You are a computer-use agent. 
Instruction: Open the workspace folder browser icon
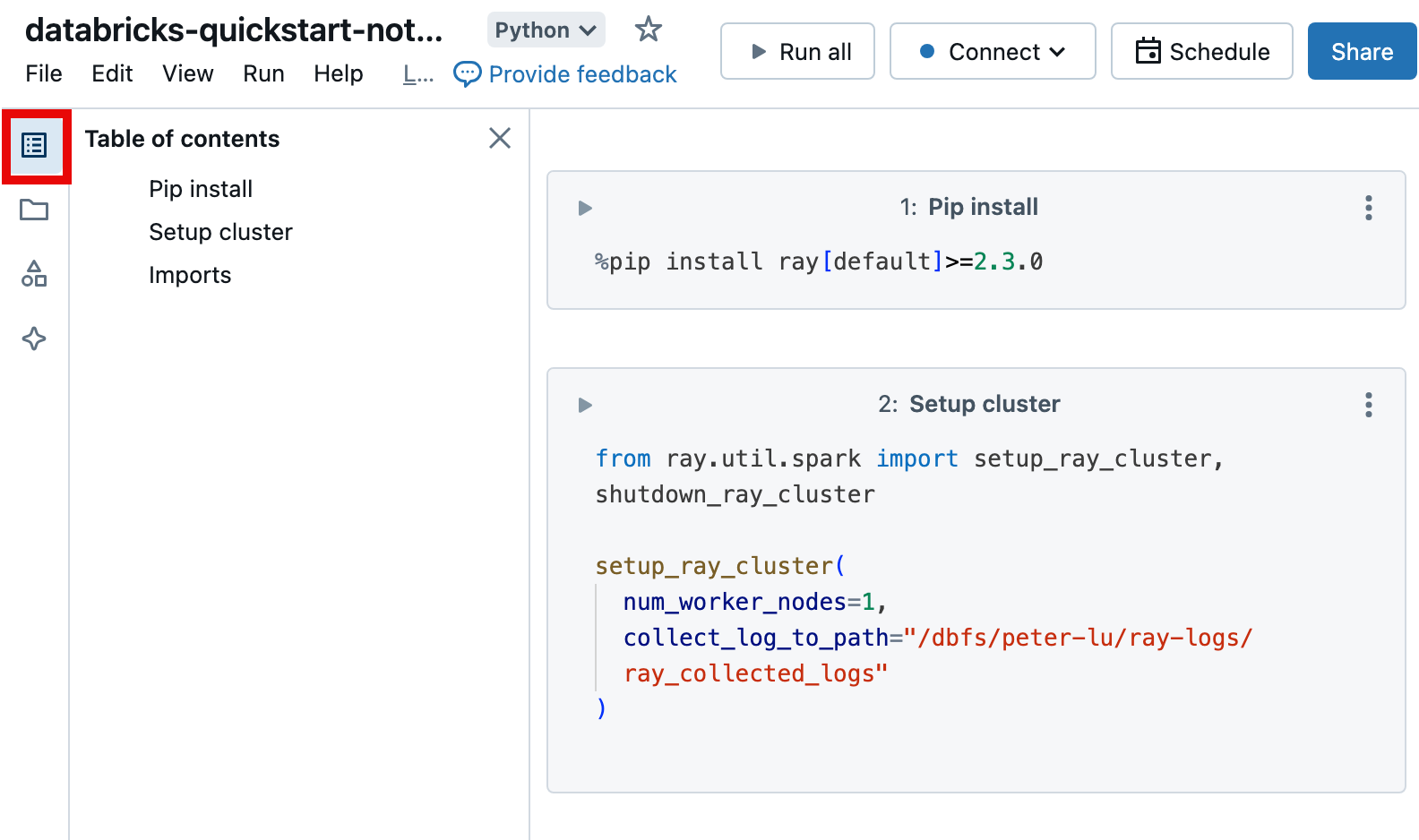34,210
